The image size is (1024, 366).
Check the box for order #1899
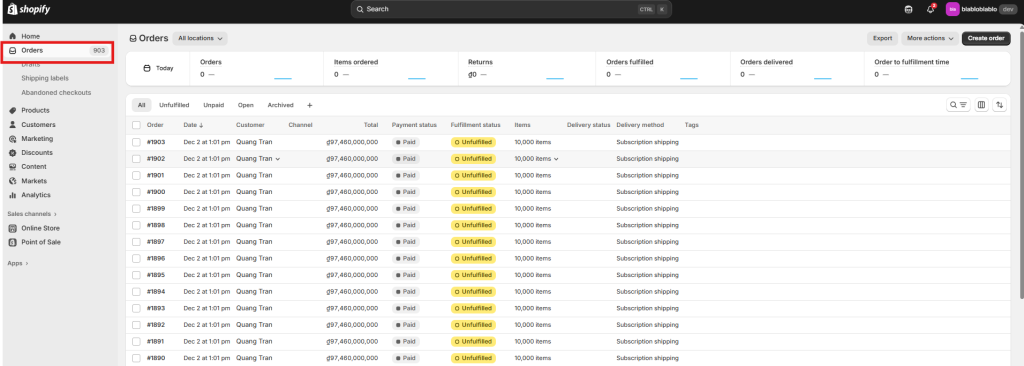136,208
